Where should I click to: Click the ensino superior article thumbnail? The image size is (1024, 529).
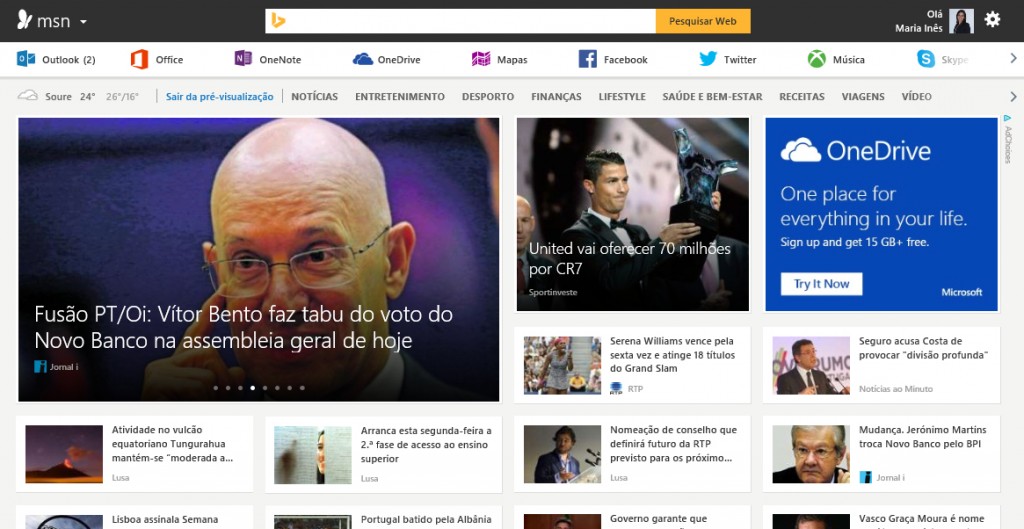point(313,455)
